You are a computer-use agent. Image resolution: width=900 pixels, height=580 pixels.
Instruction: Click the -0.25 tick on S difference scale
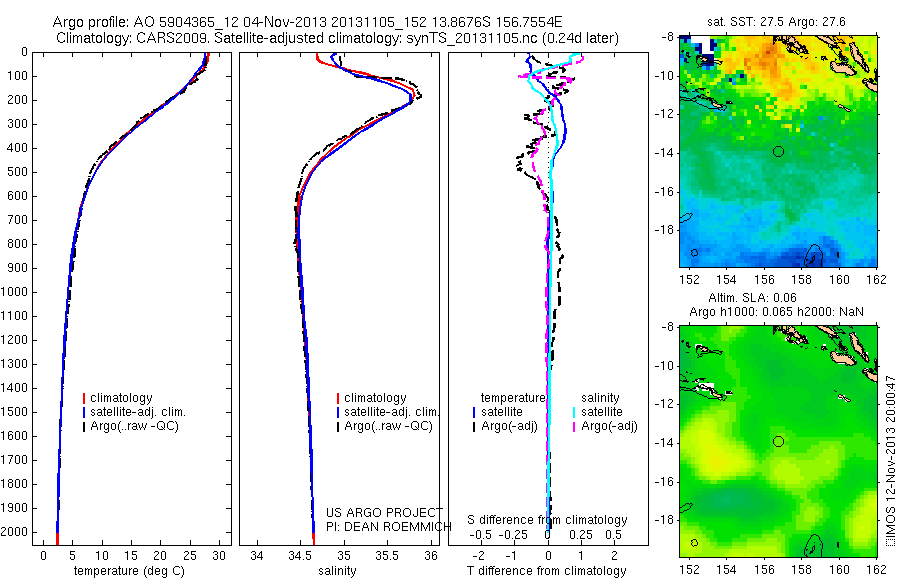coord(514,535)
